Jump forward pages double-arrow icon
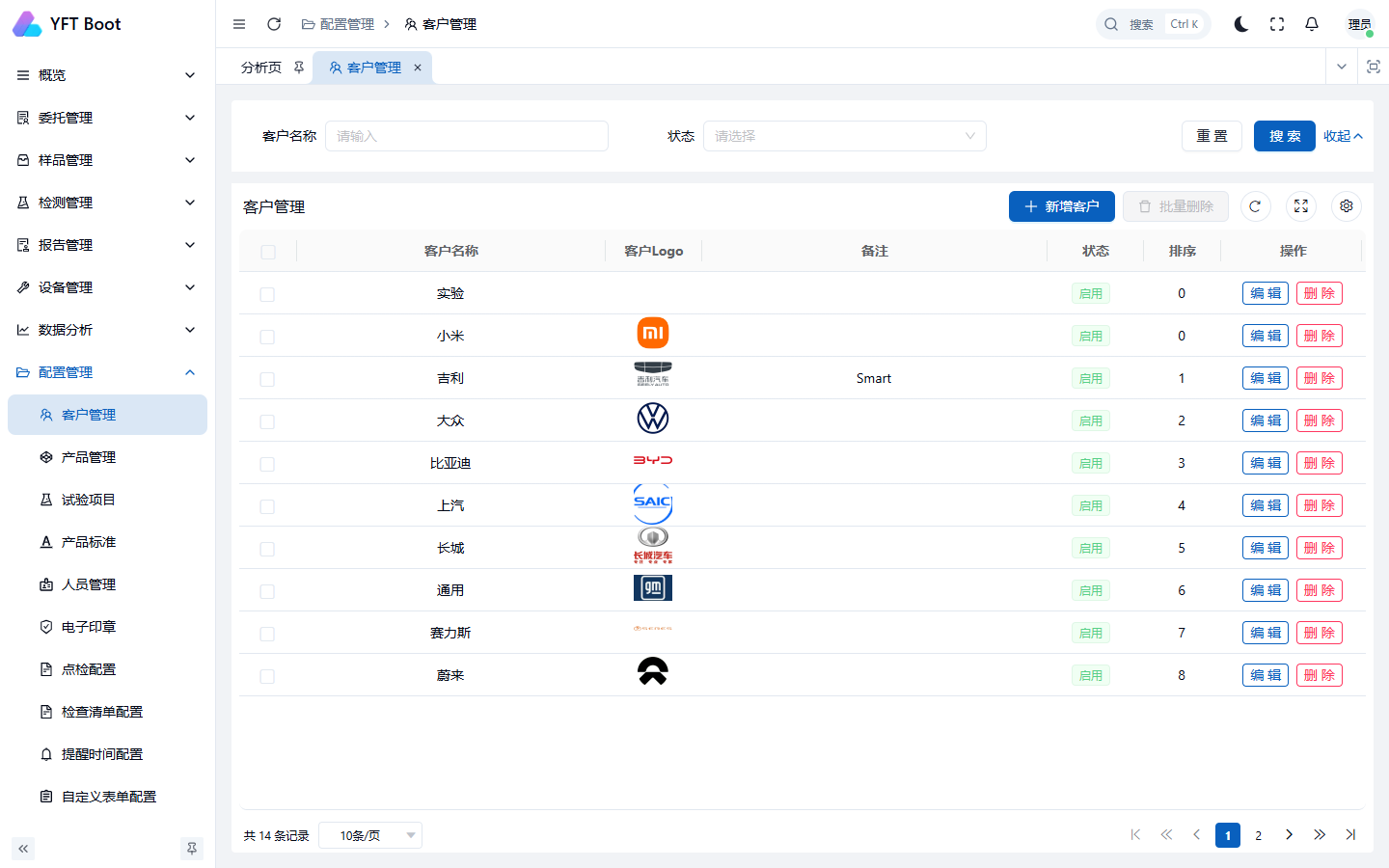The image size is (1389, 868). (x=1320, y=835)
